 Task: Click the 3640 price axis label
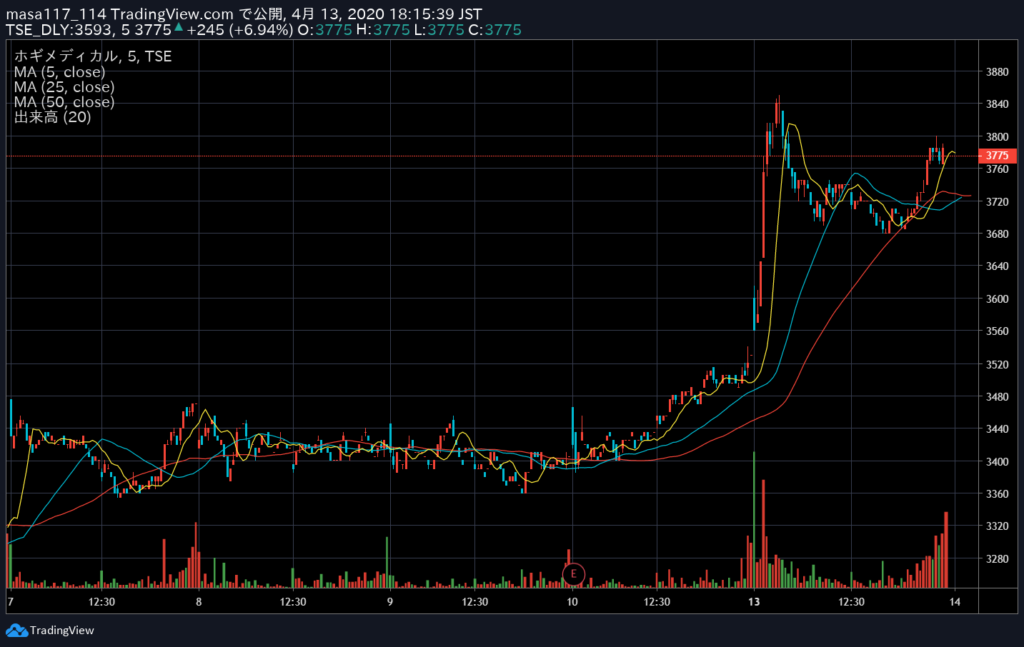(997, 266)
